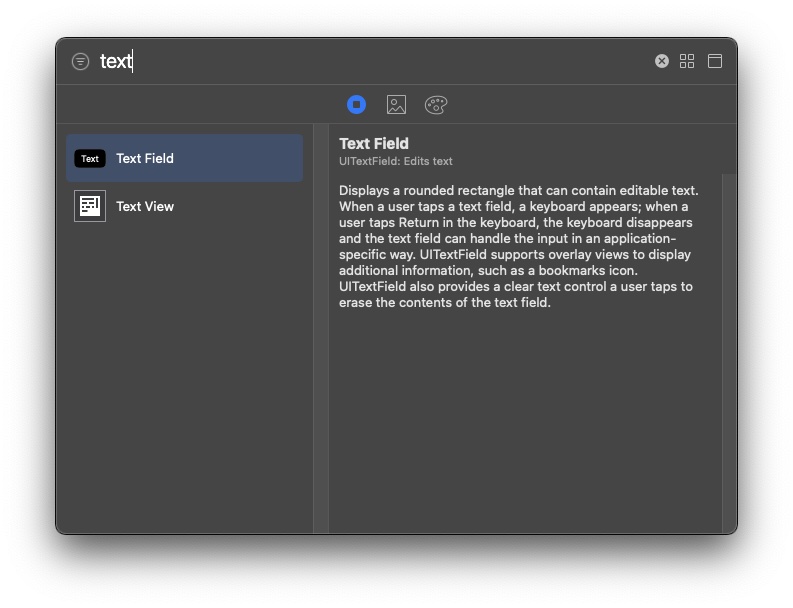Image resolution: width=793 pixels, height=608 pixels.
Task: Click the Text Field black icon thumbnail
Action: [x=90, y=158]
